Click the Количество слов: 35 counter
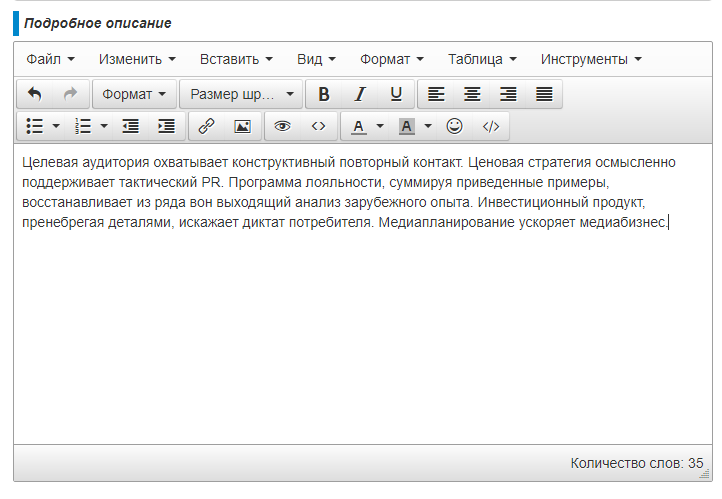The image size is (722, 499). (637, 463)
